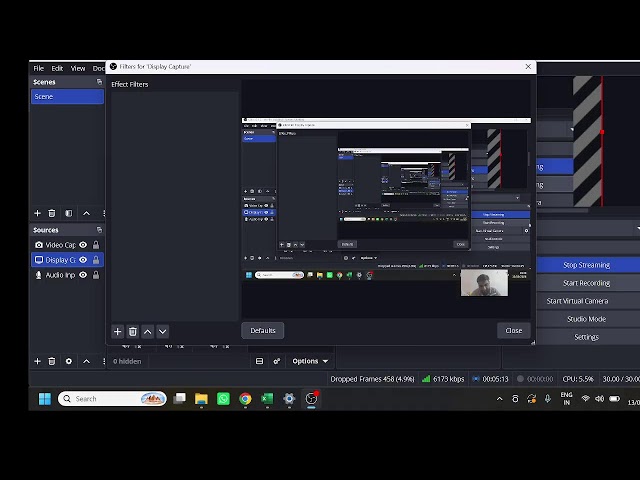640x480 pixels.
Task: Remove the selected scene with trash icon
Action: coord(52,213)
